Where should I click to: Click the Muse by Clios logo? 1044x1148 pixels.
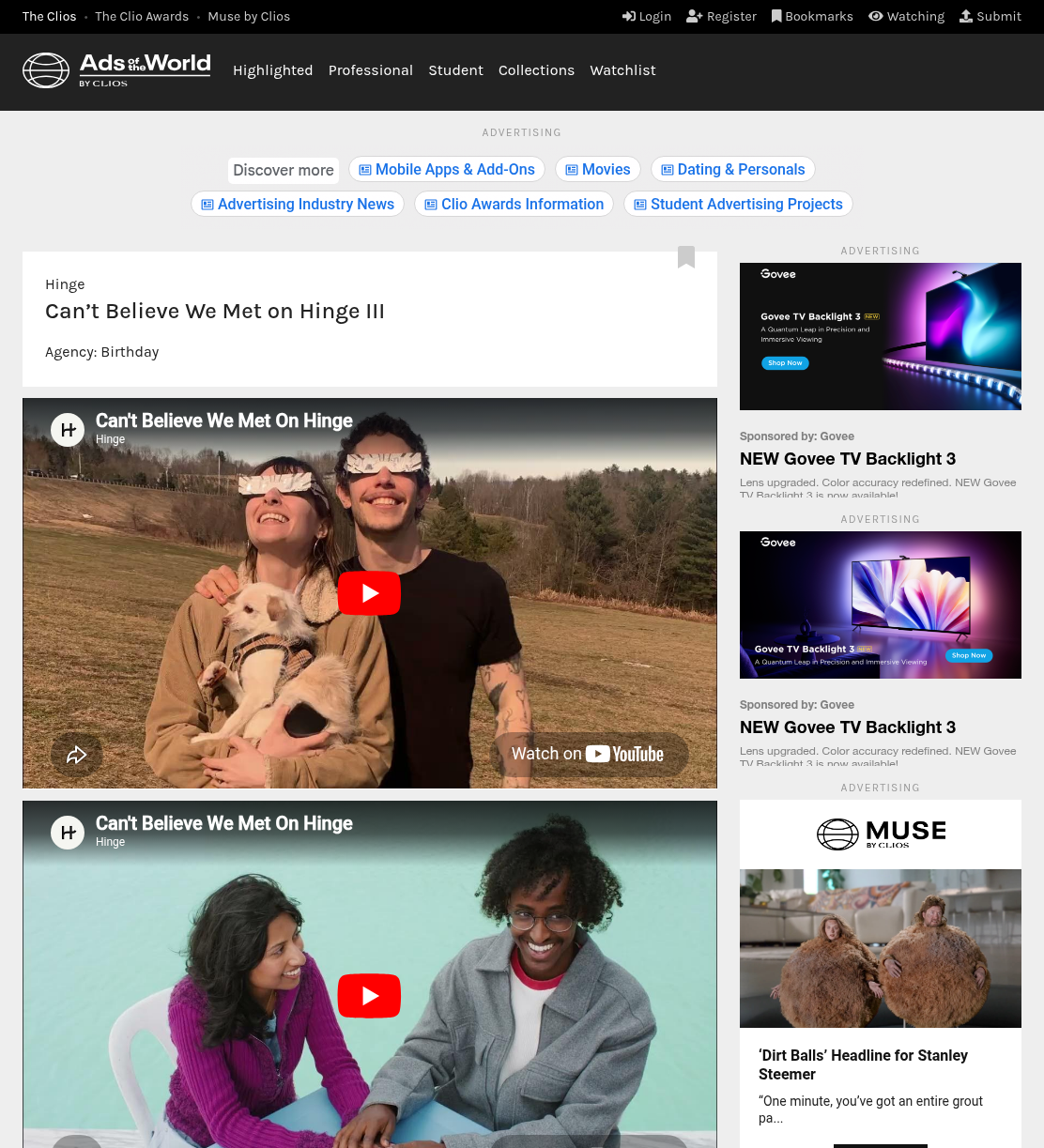(x=881, y=834)
